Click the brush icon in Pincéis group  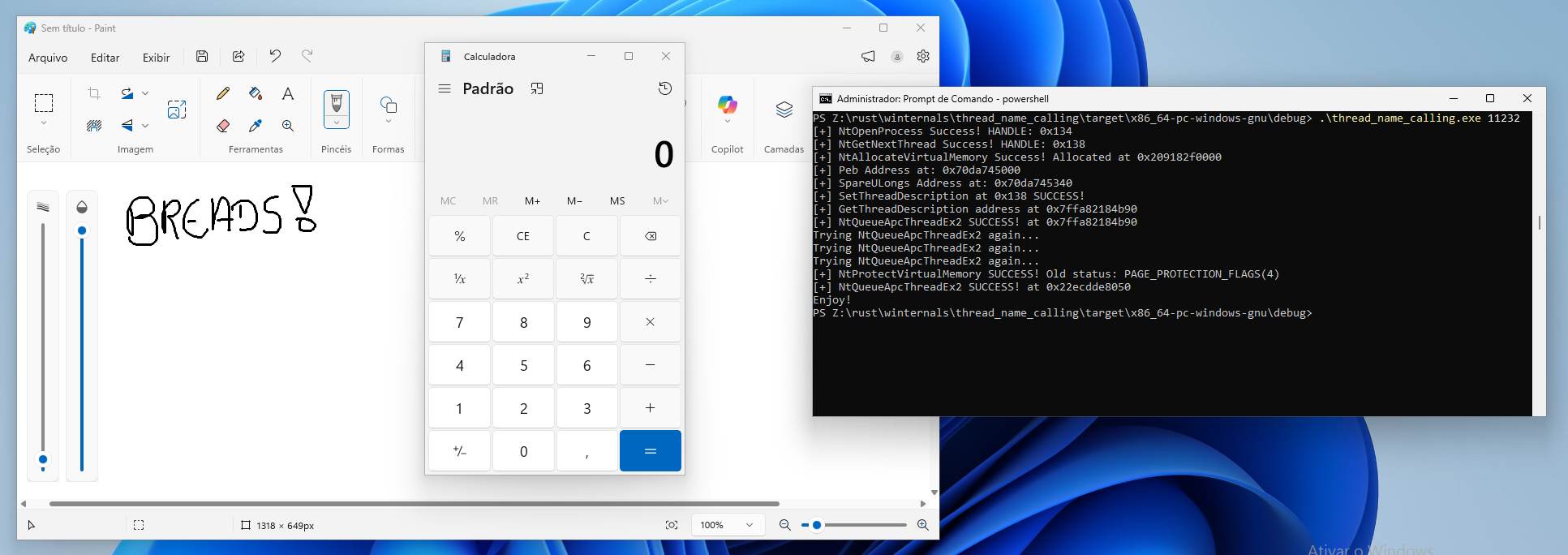click(337, 102)
